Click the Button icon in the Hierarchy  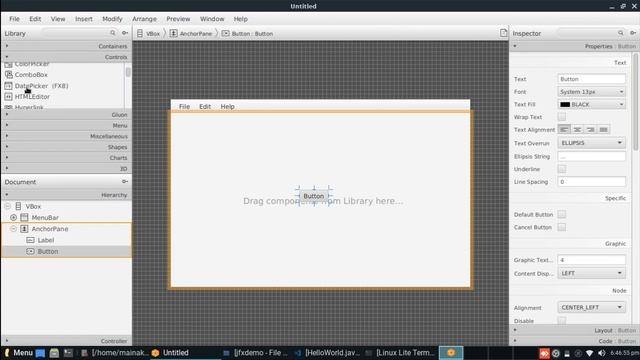(30, 251)
